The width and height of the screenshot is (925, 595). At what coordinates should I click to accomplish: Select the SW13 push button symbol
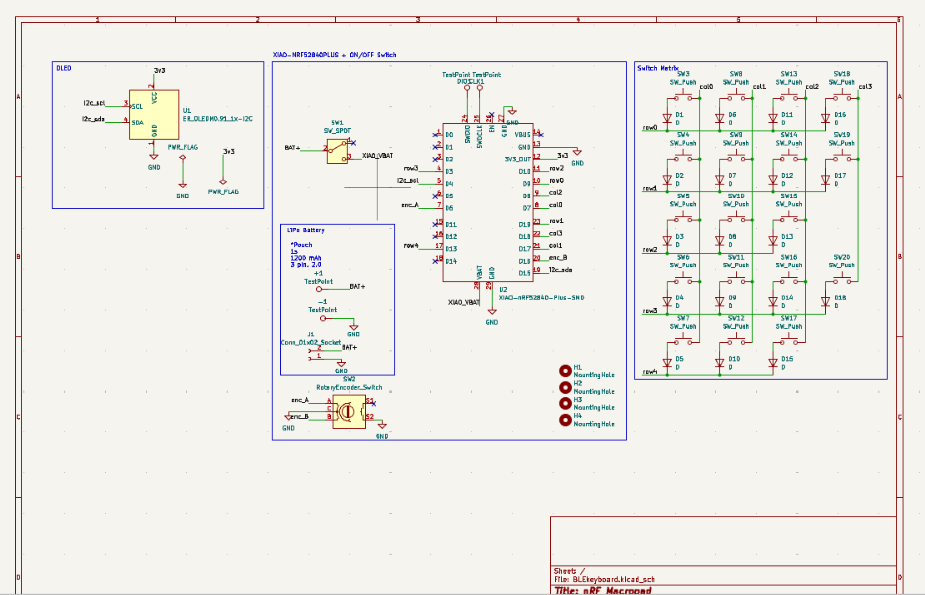(x=789, y=96)
